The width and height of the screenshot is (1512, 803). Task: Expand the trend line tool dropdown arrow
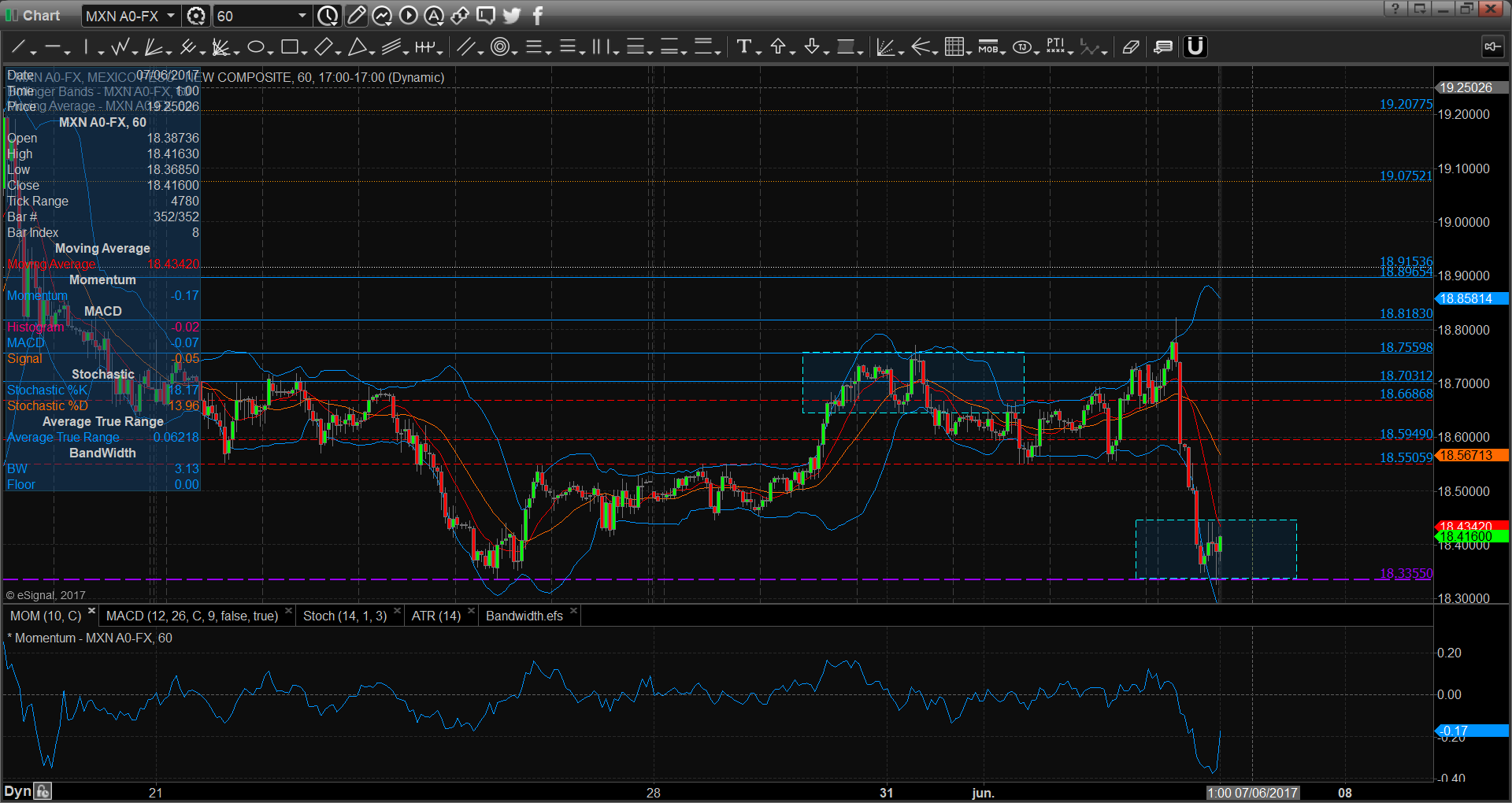click(x=33, y=52)
